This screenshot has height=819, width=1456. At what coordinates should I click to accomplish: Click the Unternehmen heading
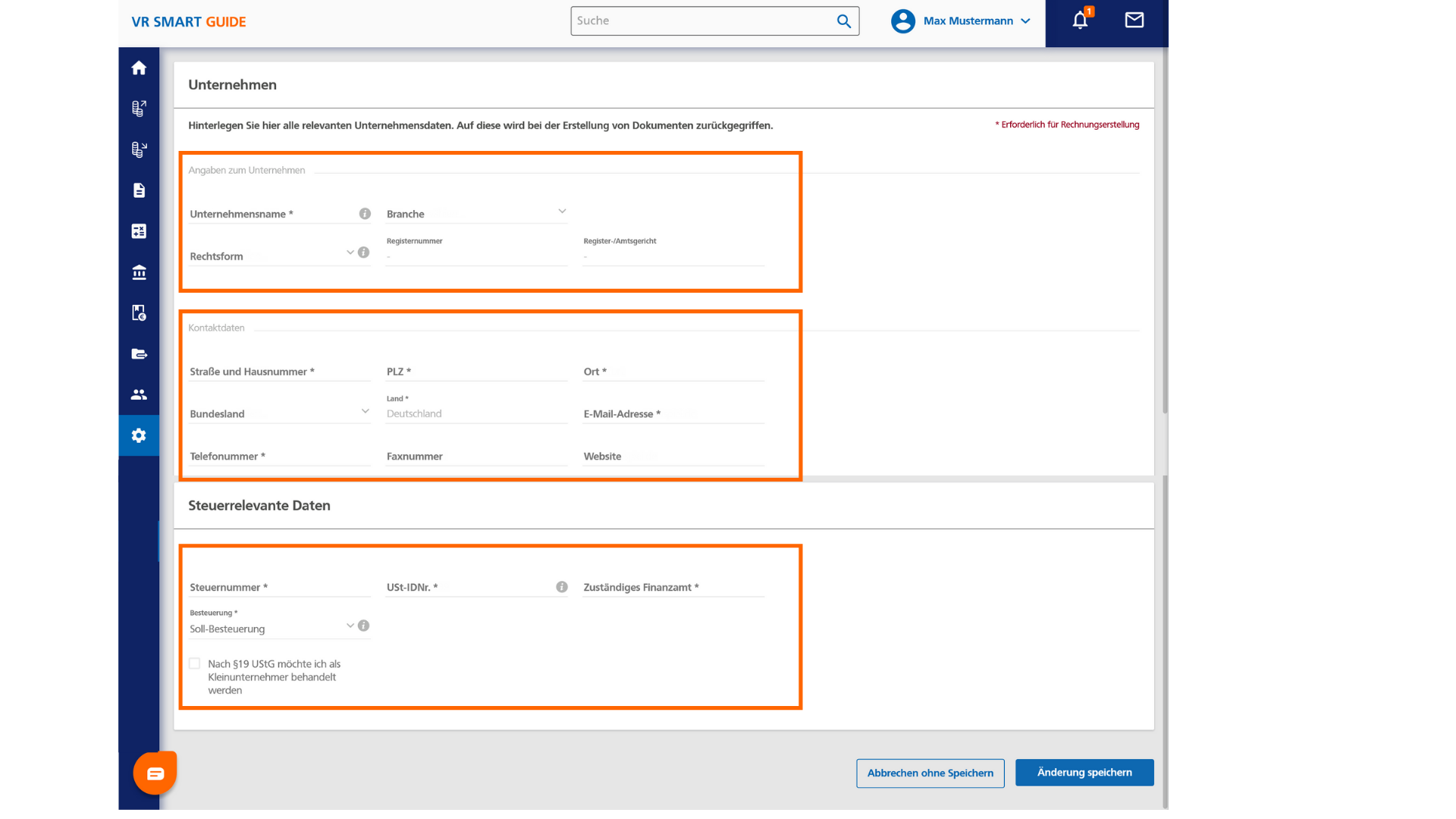[233, 85]
